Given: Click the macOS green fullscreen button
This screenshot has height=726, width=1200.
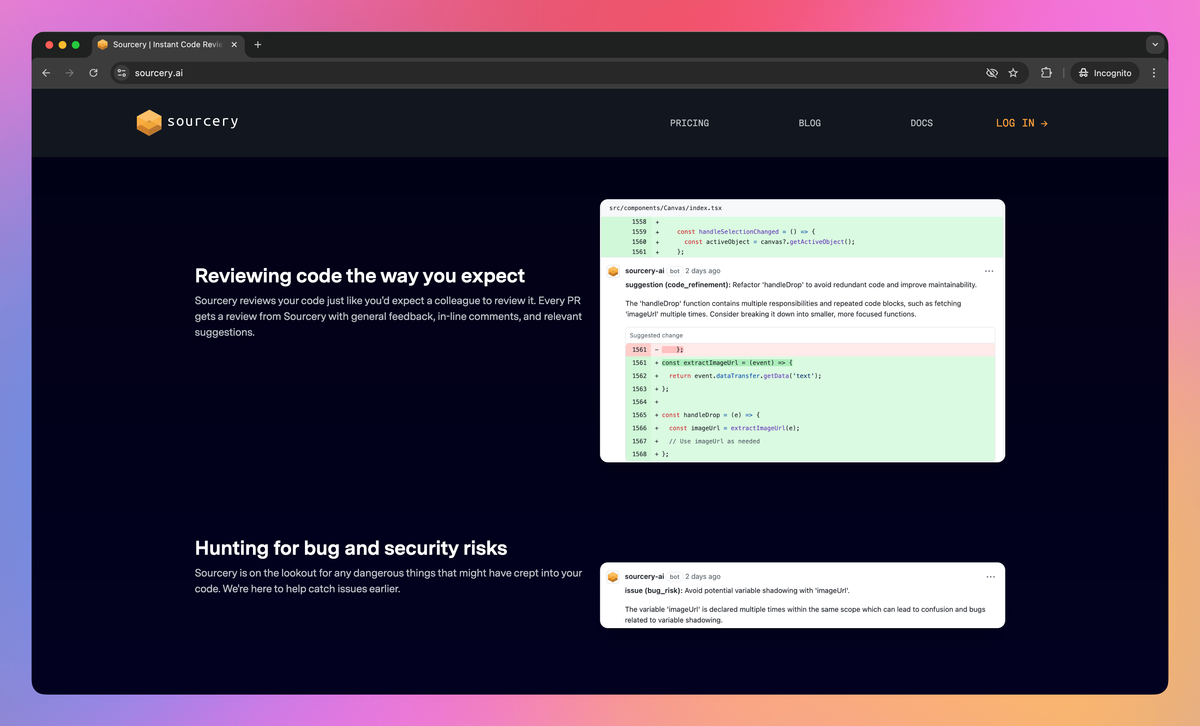Looking at the screenshot, I should [75, 45].
